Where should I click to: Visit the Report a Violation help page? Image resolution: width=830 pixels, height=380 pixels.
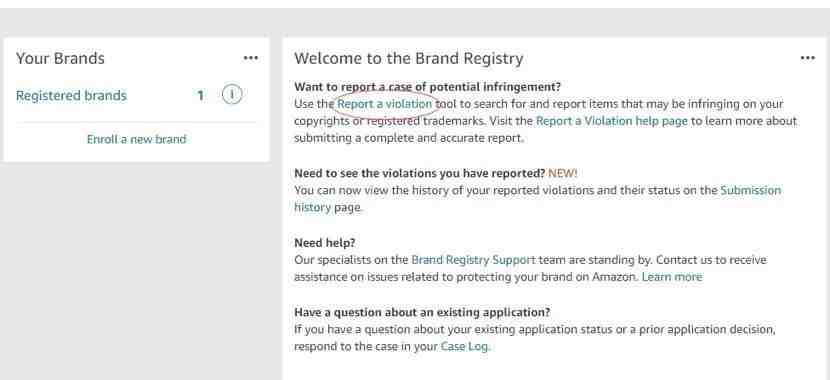tap(612, 121)
